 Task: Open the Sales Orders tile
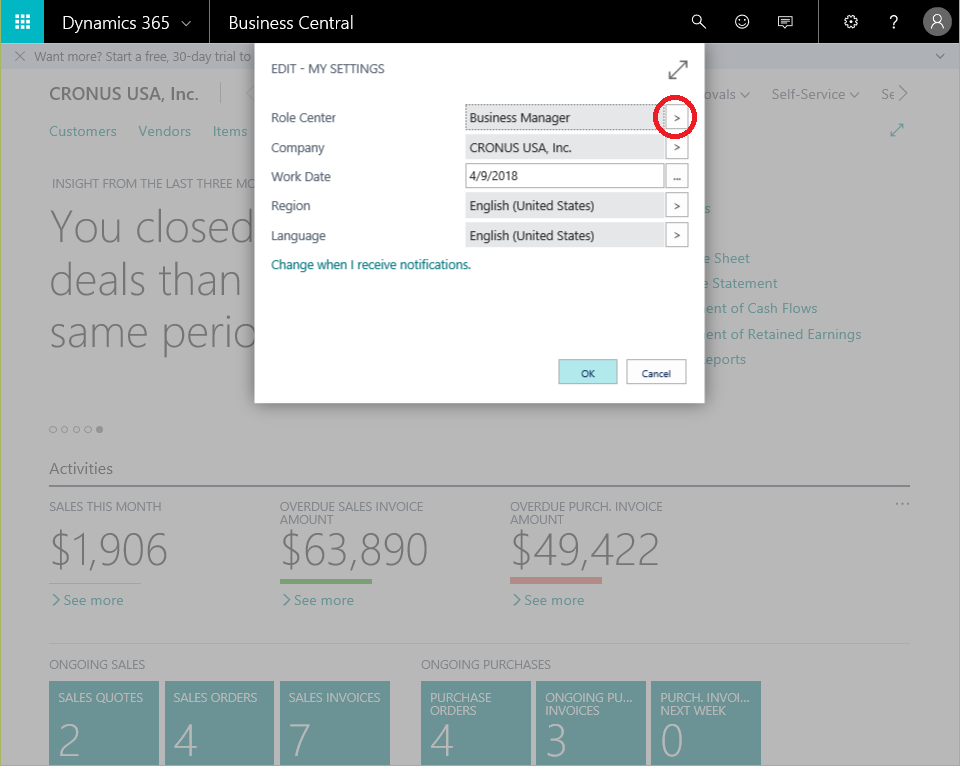(x=219, y=723)
